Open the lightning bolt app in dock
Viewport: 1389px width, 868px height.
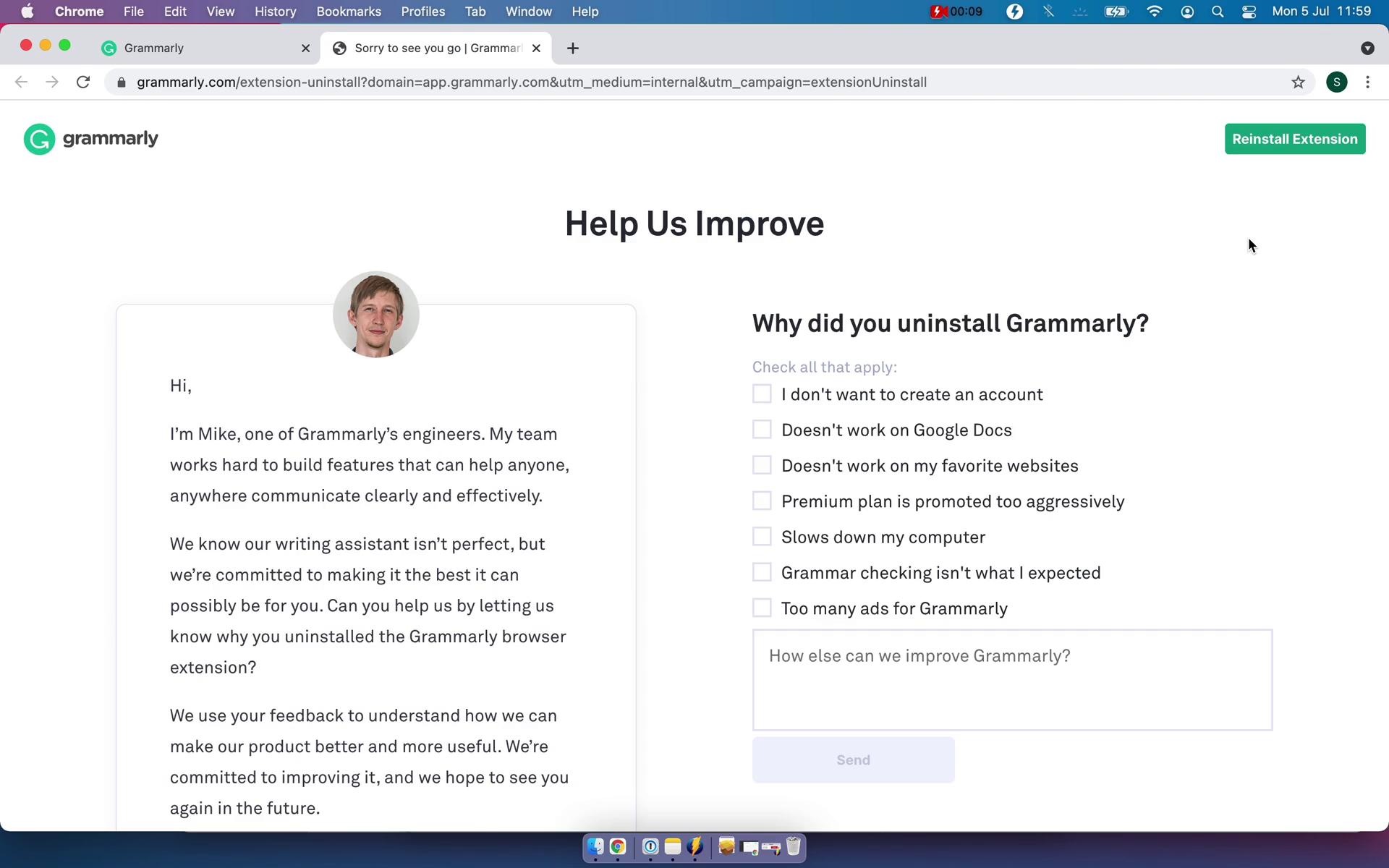tap(695, 846)
